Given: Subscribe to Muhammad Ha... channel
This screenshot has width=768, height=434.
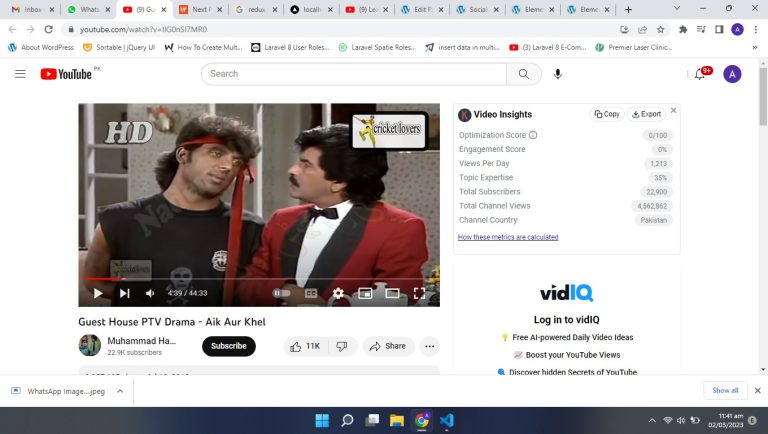Looking at the screenshot, I should [x=229, y=346].
